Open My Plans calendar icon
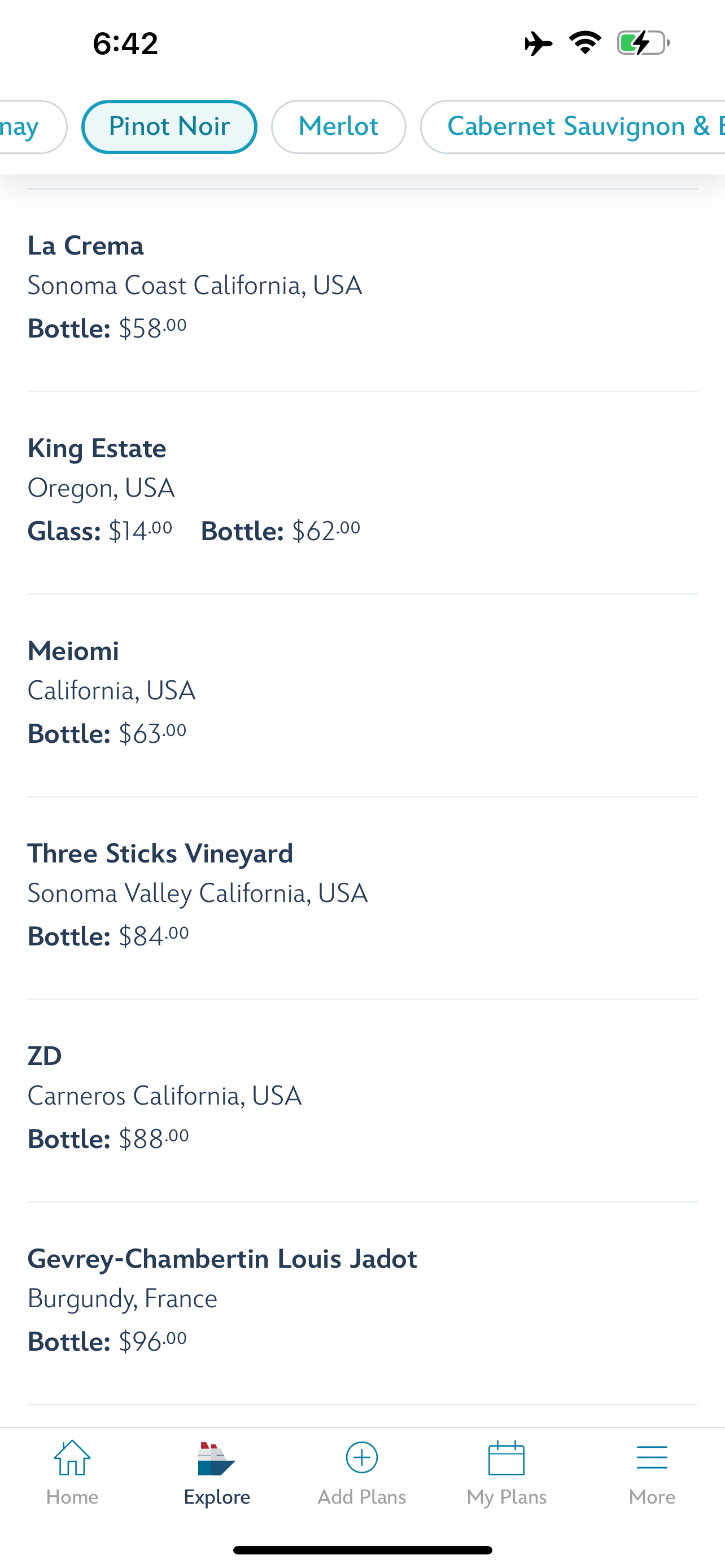 tap(506, 1458)
